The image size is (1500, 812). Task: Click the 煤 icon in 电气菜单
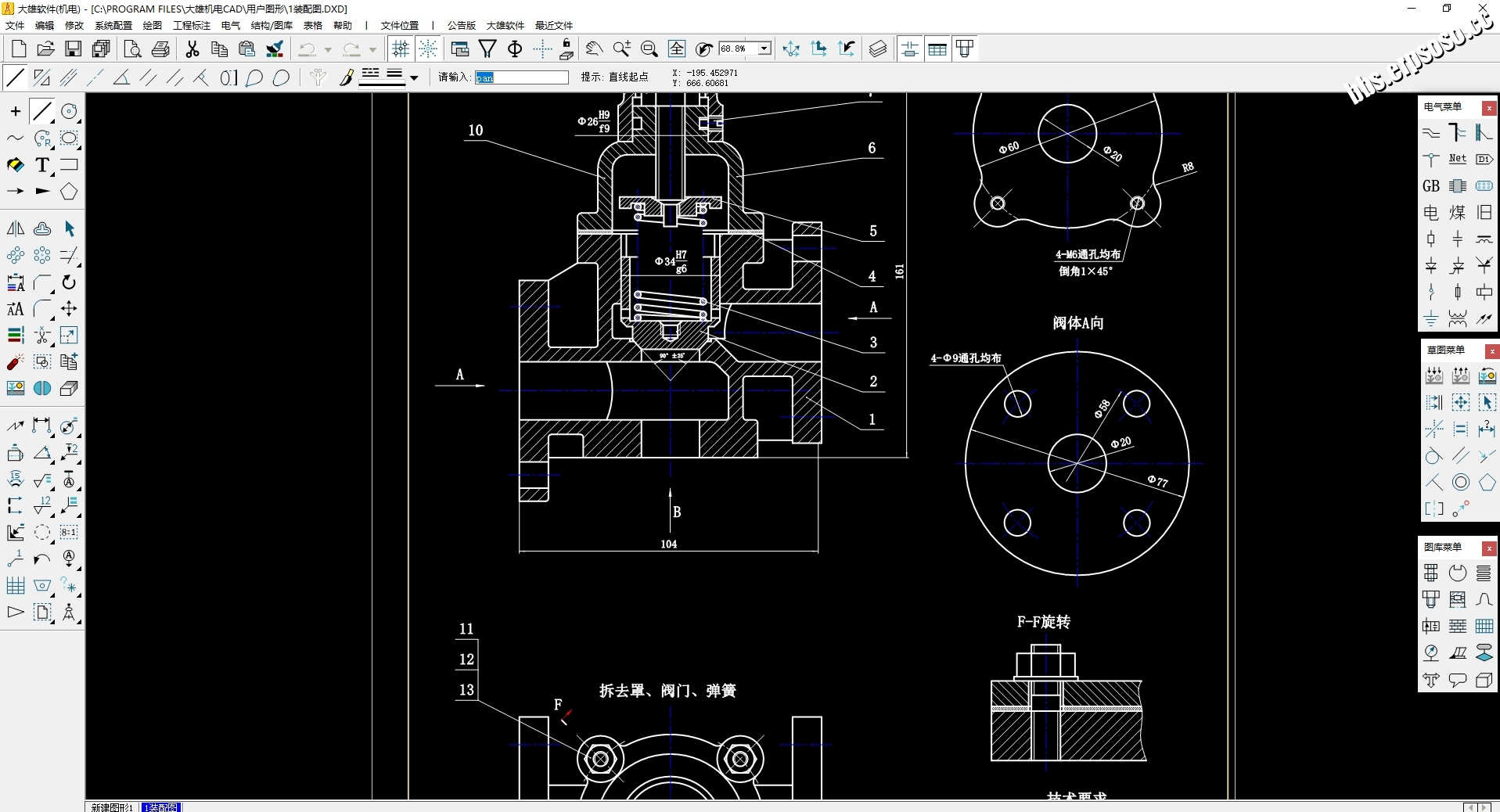tap(1458, 213)
